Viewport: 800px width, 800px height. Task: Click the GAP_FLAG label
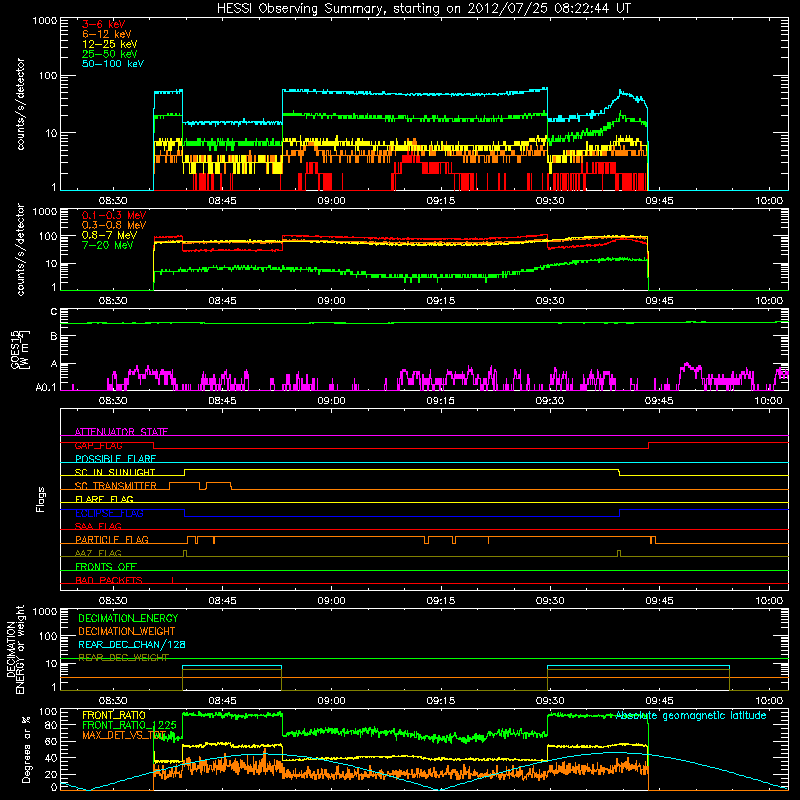(99, 445)
